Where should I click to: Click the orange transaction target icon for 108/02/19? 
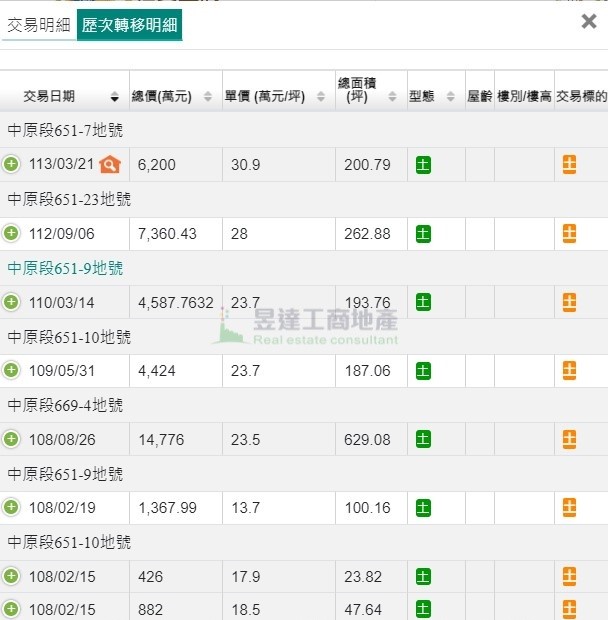click(x=569, y=507)
